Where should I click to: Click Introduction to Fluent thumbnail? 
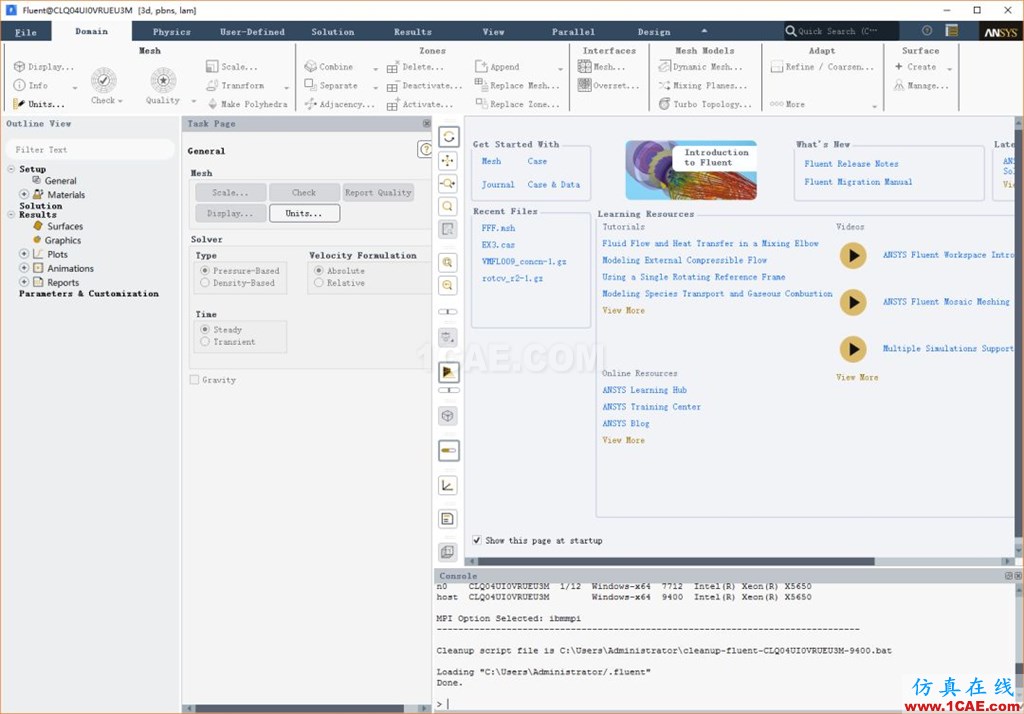tap(691, 170)
